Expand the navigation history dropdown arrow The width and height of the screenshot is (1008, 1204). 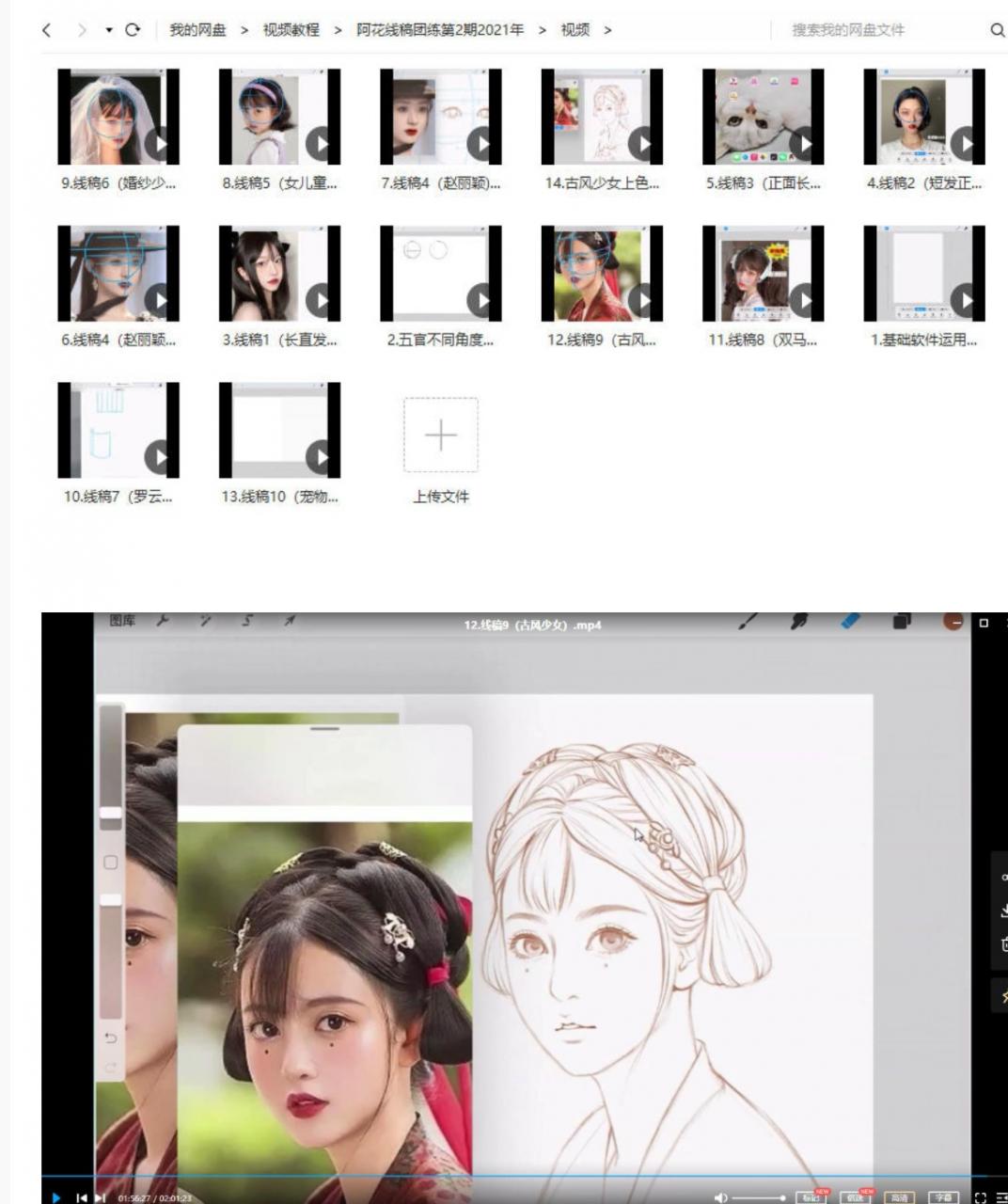point(109,30)
